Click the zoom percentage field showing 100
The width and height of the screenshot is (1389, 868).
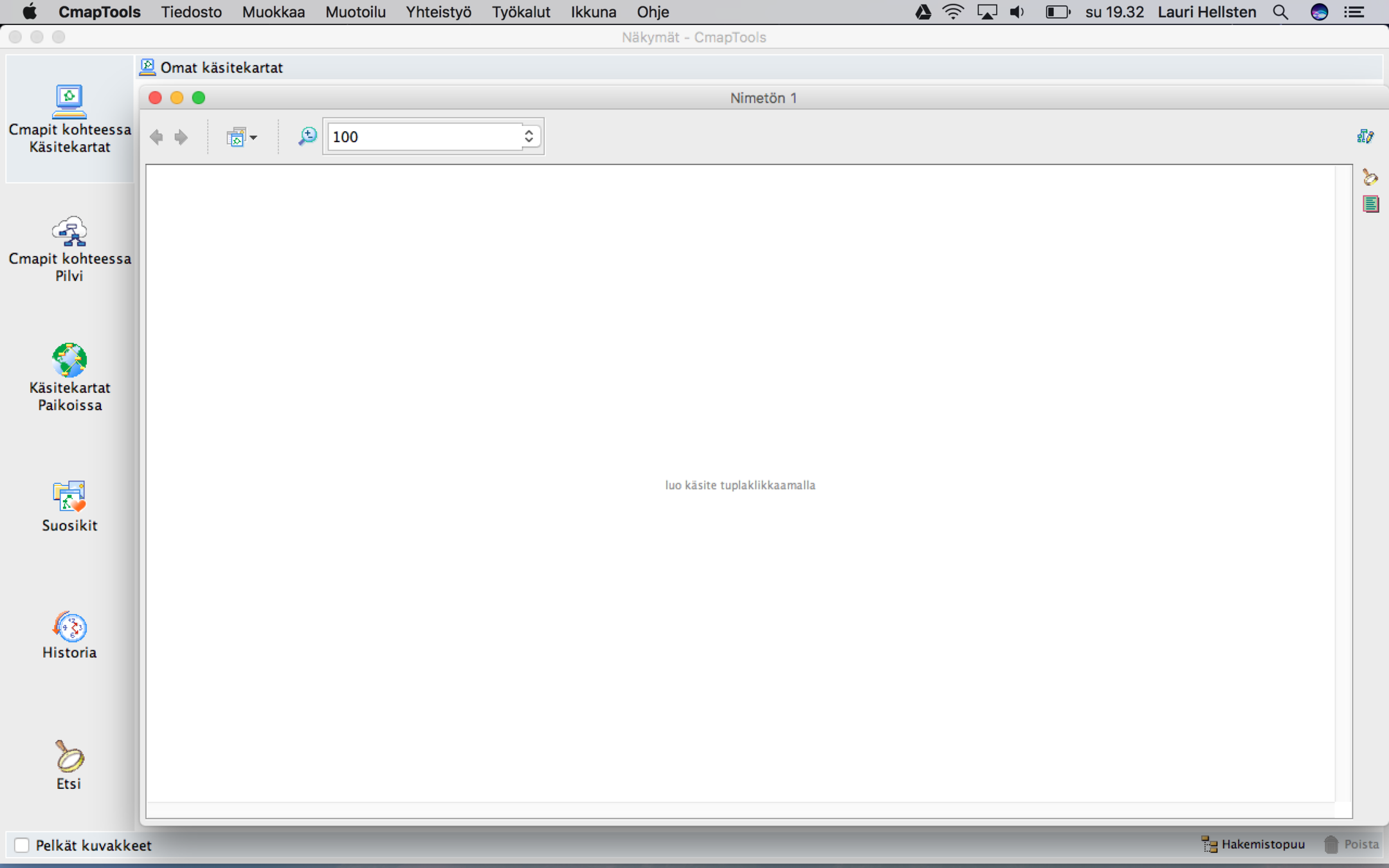point(424,136)
